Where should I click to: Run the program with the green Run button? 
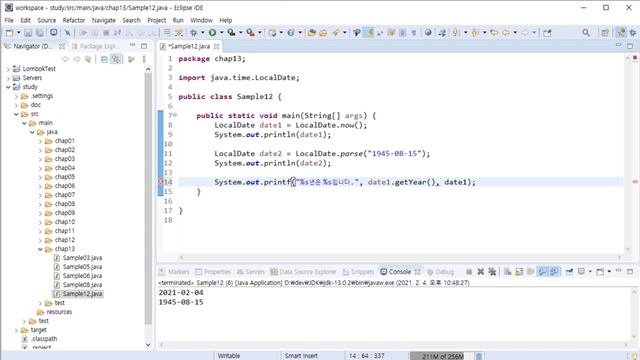point(213,33)
